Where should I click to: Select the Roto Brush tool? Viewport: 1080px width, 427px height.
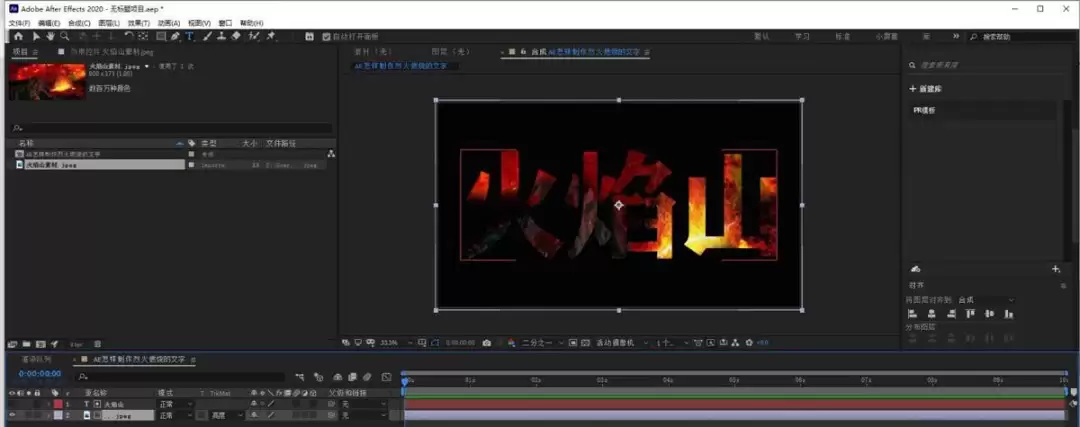pyautogui.click(x=254, y=37)
